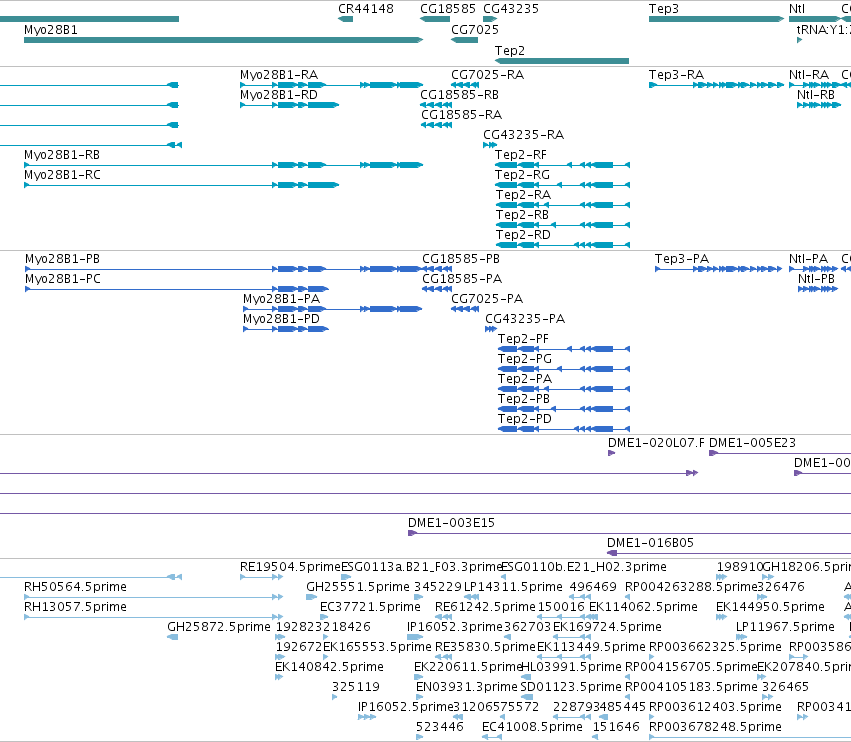Select the Ntl gene label
Viewport: 851px width, 742px height.
tap(797, 9)
